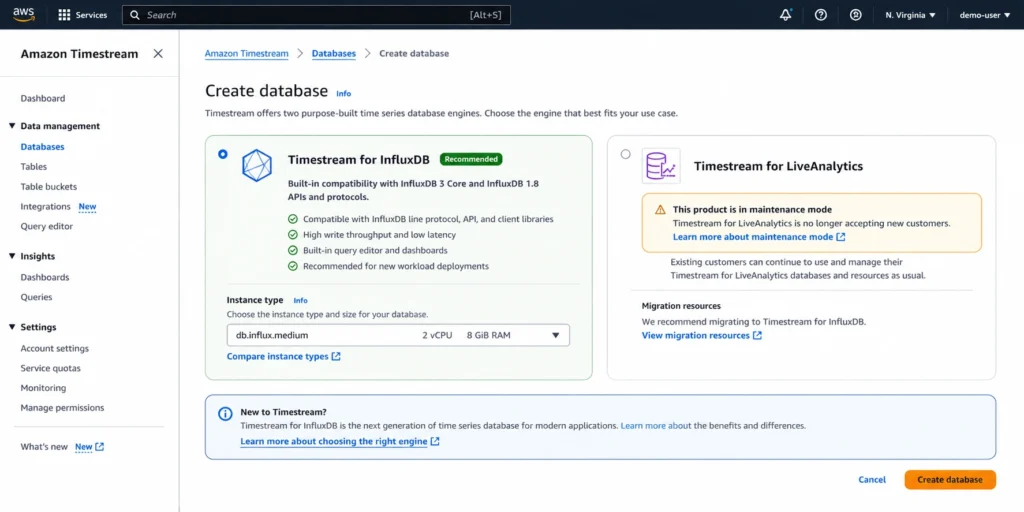Open Databases in the sidebar
The image size is (1024, 512).
click(42, 147)
